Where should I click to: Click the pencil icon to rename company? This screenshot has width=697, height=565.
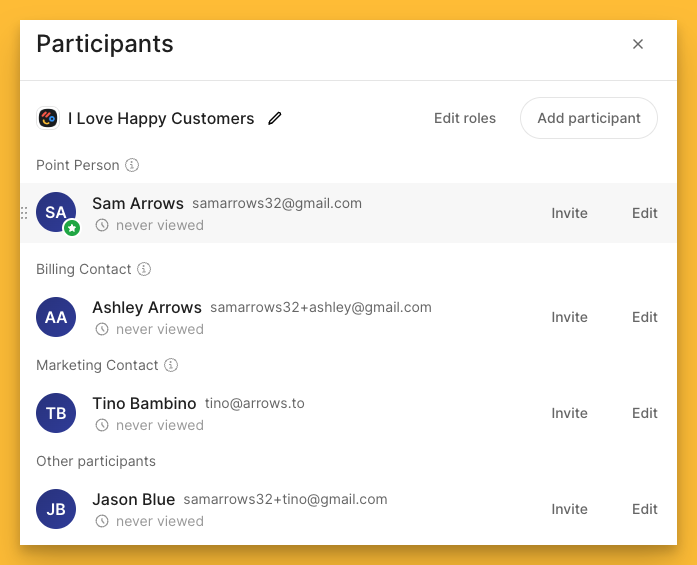pos(275,118)
